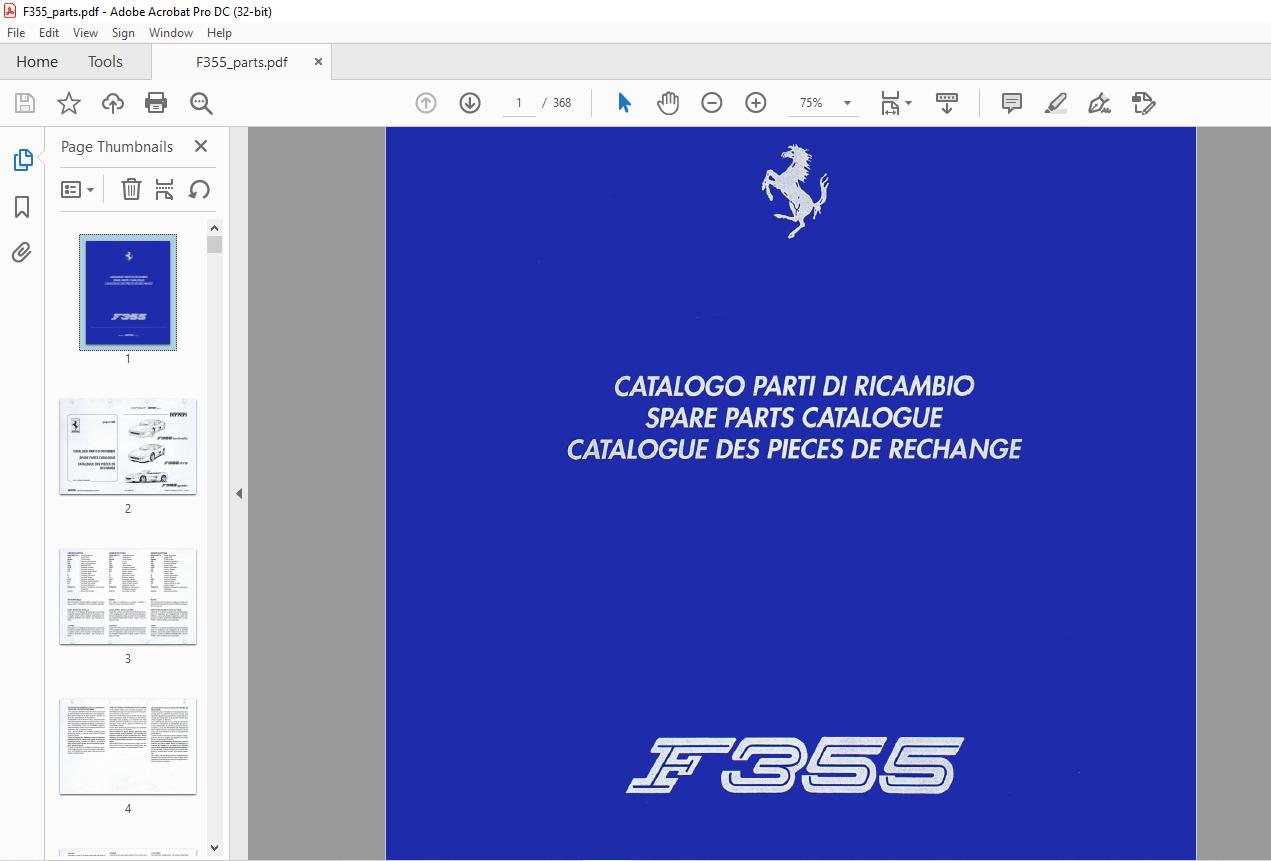Image resolution: width=1271 pixels, height=861 pixels.
Task: Click the send for signature stamp icon
Action: click(x=1144, y=103)
